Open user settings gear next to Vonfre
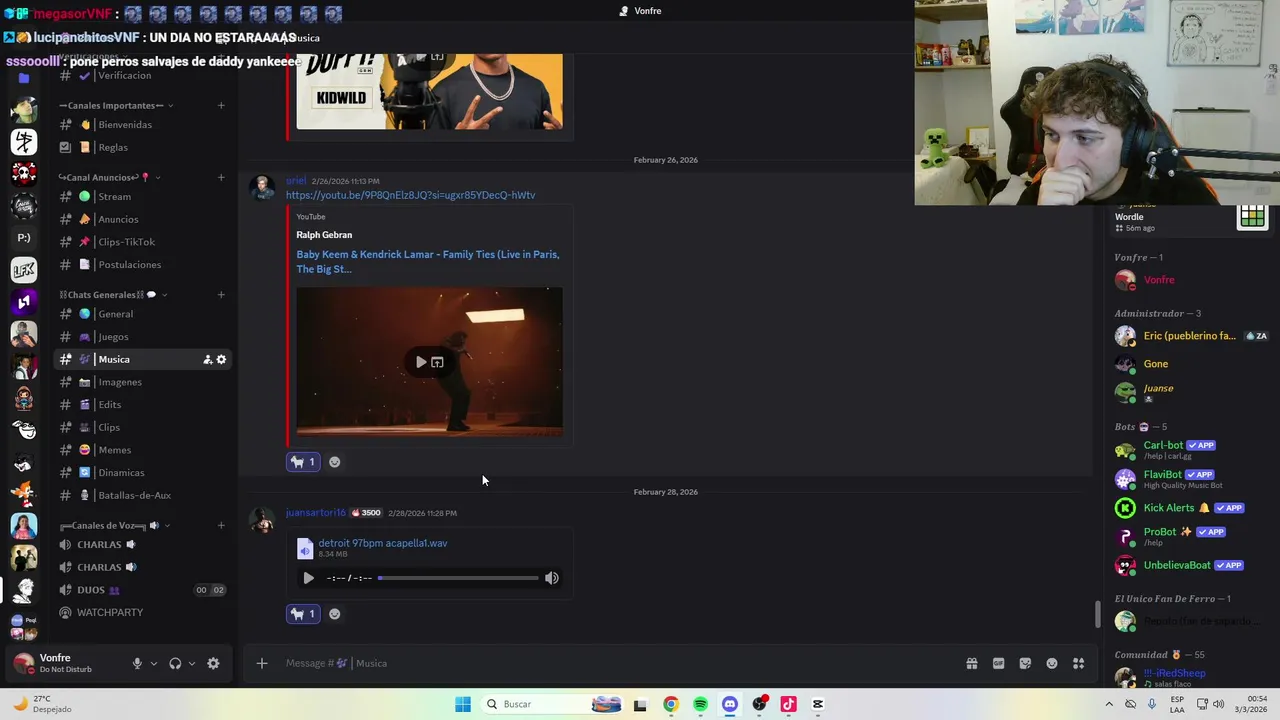 213,663
